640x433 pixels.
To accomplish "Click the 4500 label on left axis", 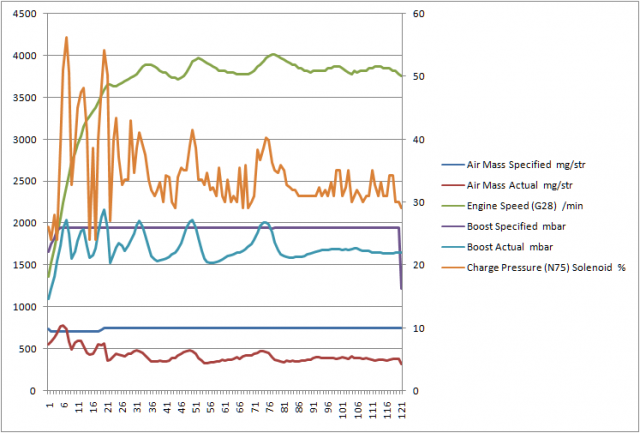I will [x=22, y=14].
